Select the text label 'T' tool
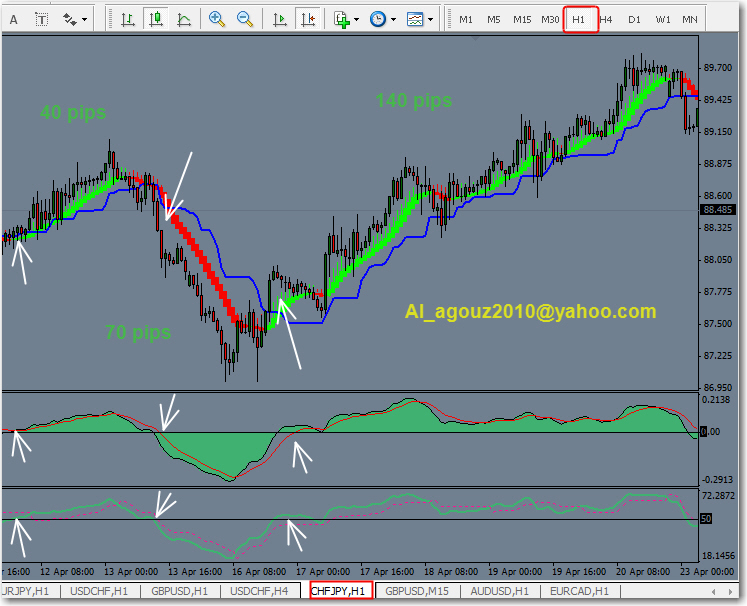The width and height of the screenshot is (747, 606). 42,20
